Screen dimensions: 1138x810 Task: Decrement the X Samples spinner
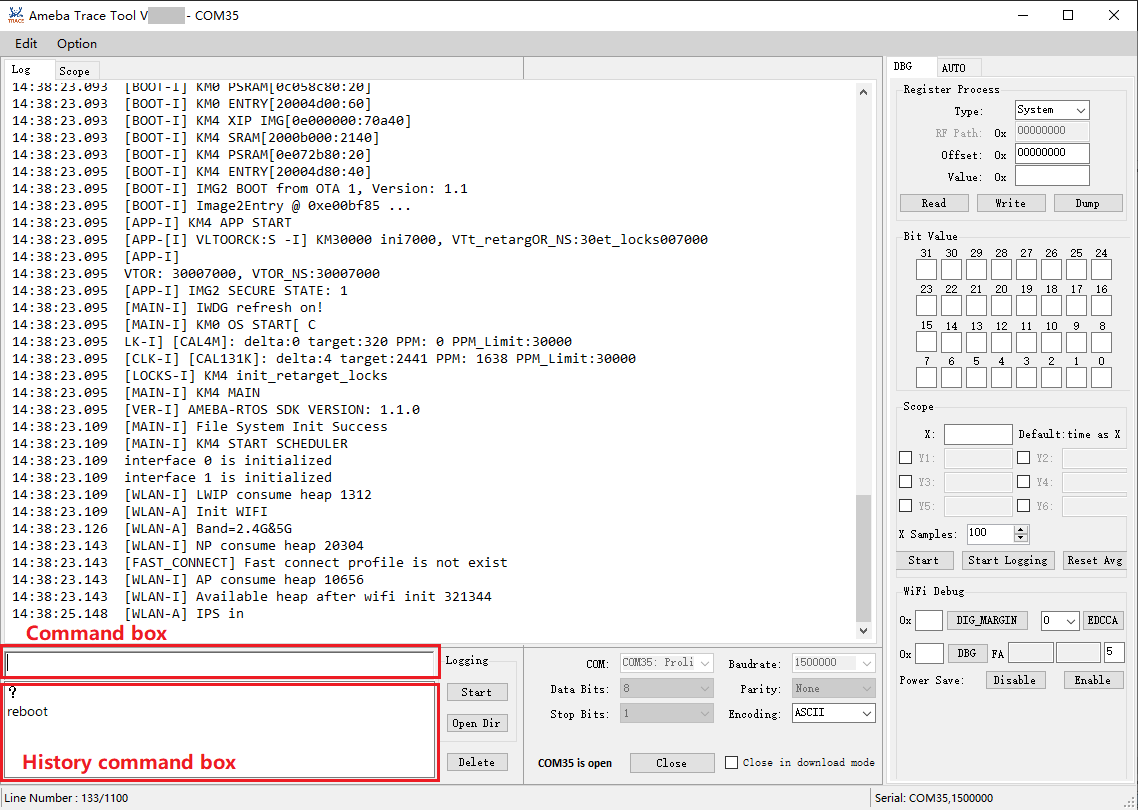(1021, 538)
